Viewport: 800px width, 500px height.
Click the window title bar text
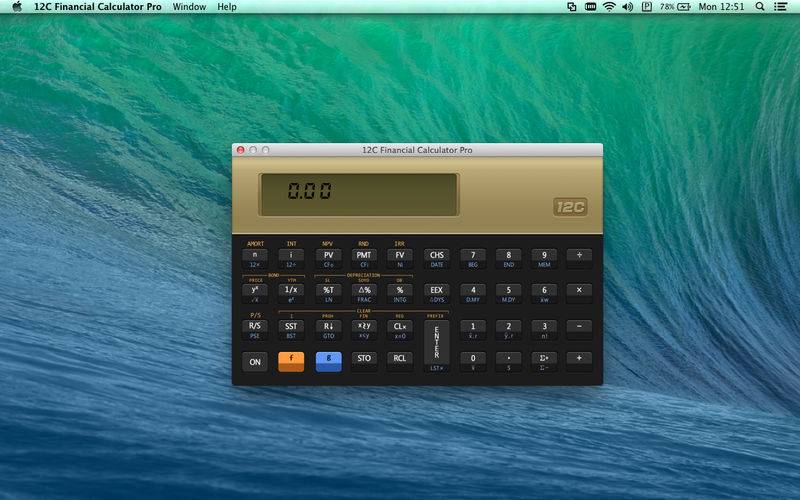pyautogui.click(x=417, y=150)
